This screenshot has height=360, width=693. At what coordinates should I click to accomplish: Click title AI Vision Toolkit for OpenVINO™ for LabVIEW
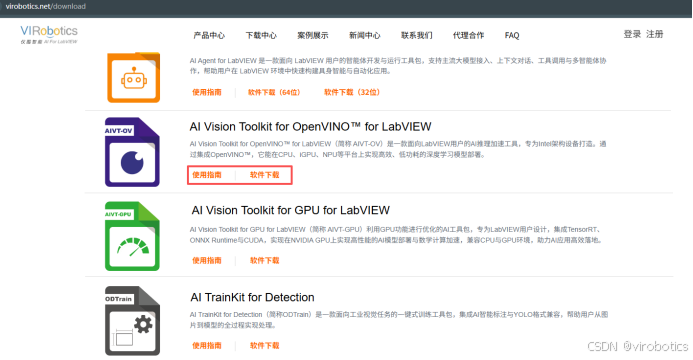point(310,127)
